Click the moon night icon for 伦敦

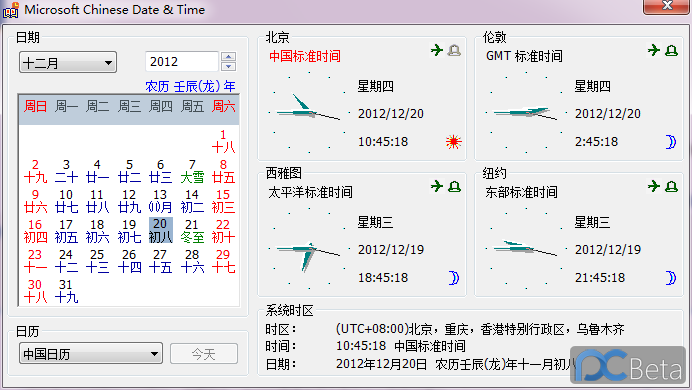click(670, 142)
